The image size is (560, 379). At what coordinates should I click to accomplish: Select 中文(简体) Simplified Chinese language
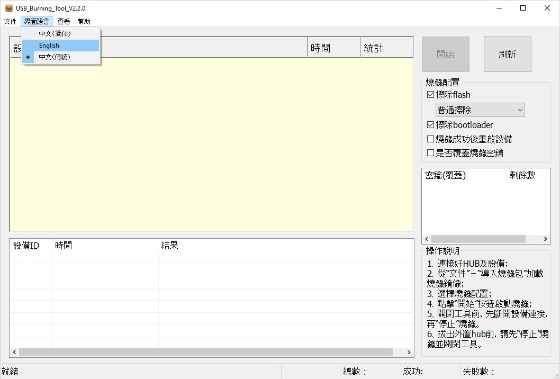pos(61,34)
